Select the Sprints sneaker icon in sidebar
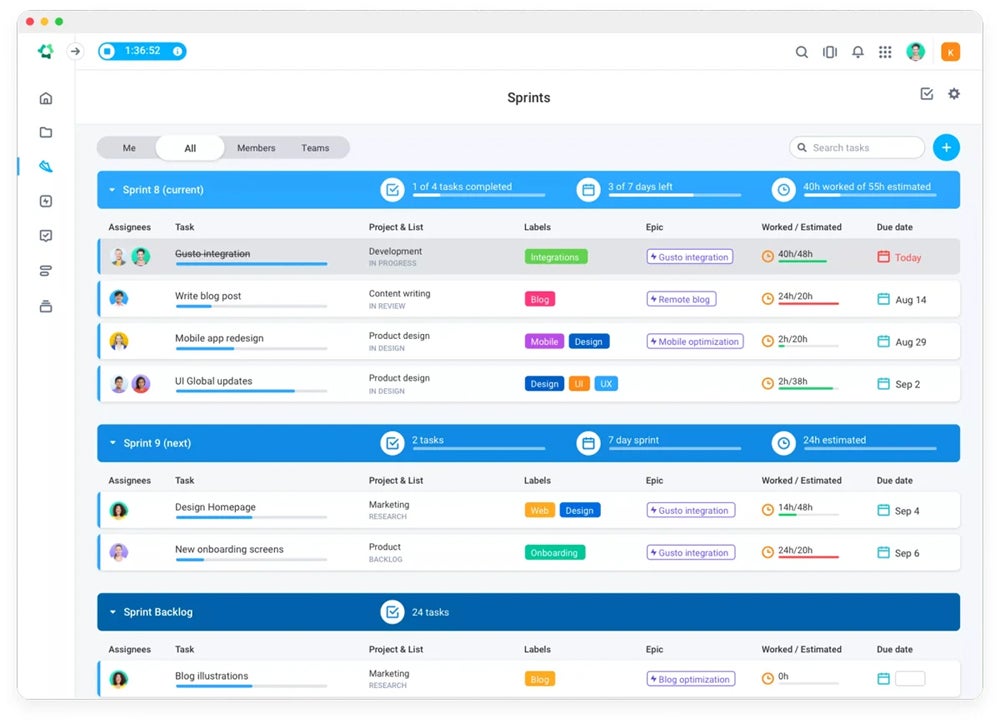 tap(46, 166)
